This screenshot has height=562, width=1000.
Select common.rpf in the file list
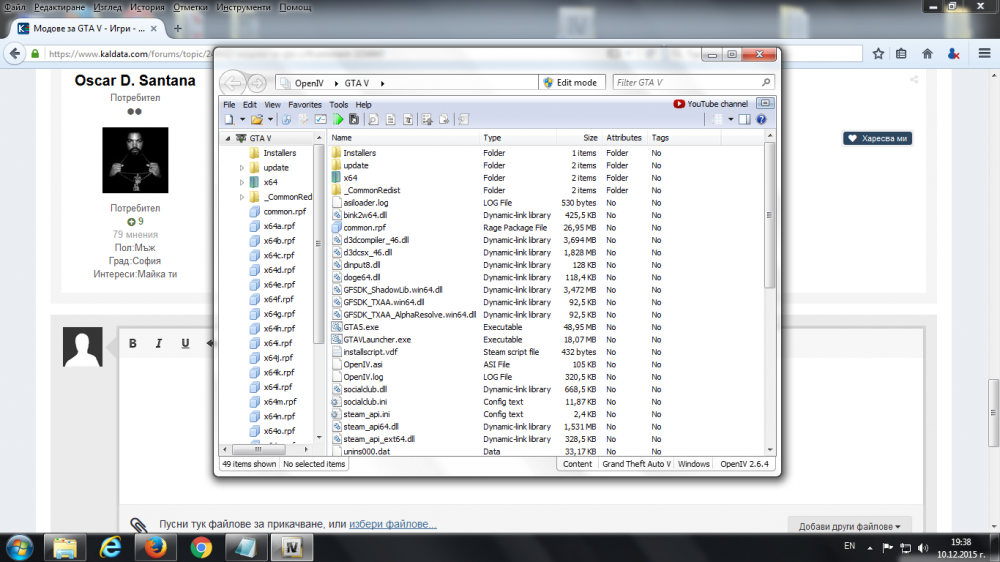point(364,228)
